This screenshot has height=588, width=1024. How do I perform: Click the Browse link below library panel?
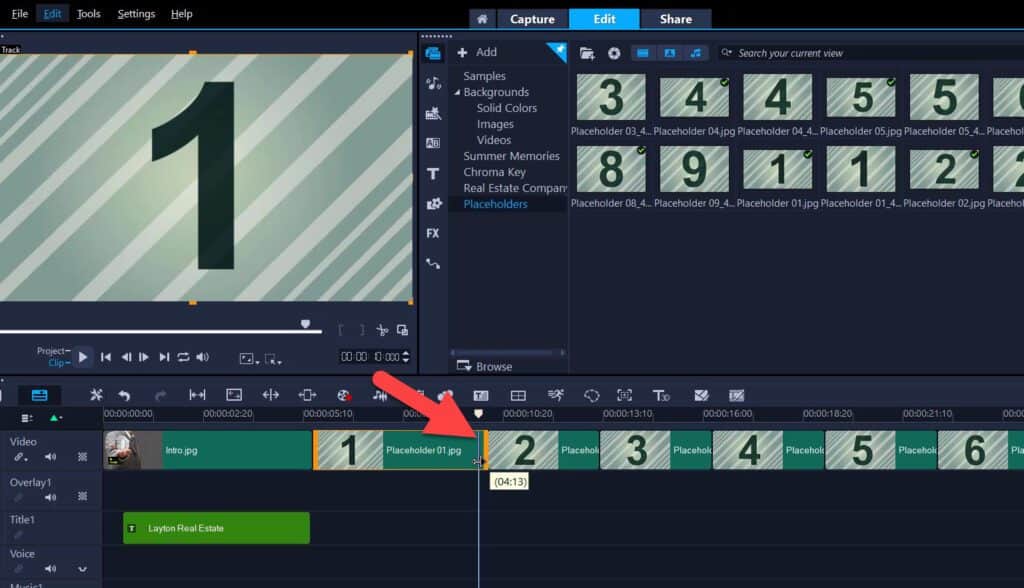(494, 367)
